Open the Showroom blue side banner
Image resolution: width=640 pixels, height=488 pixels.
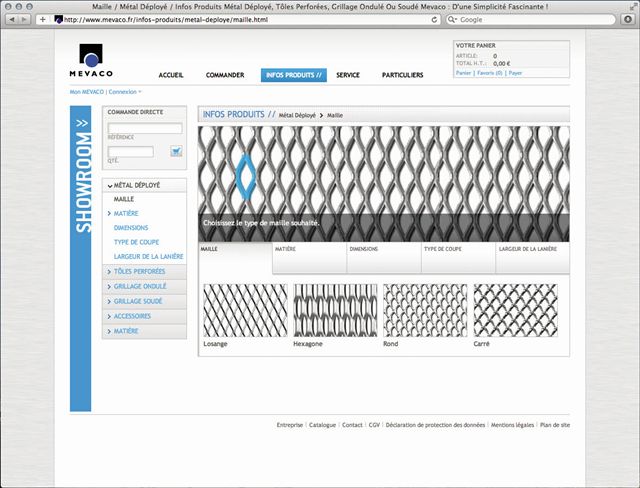(80, 258)
